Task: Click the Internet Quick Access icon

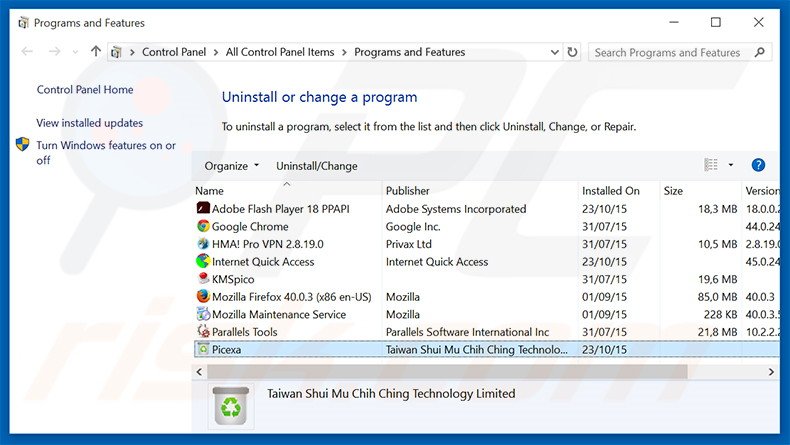Action: [203, 261]
